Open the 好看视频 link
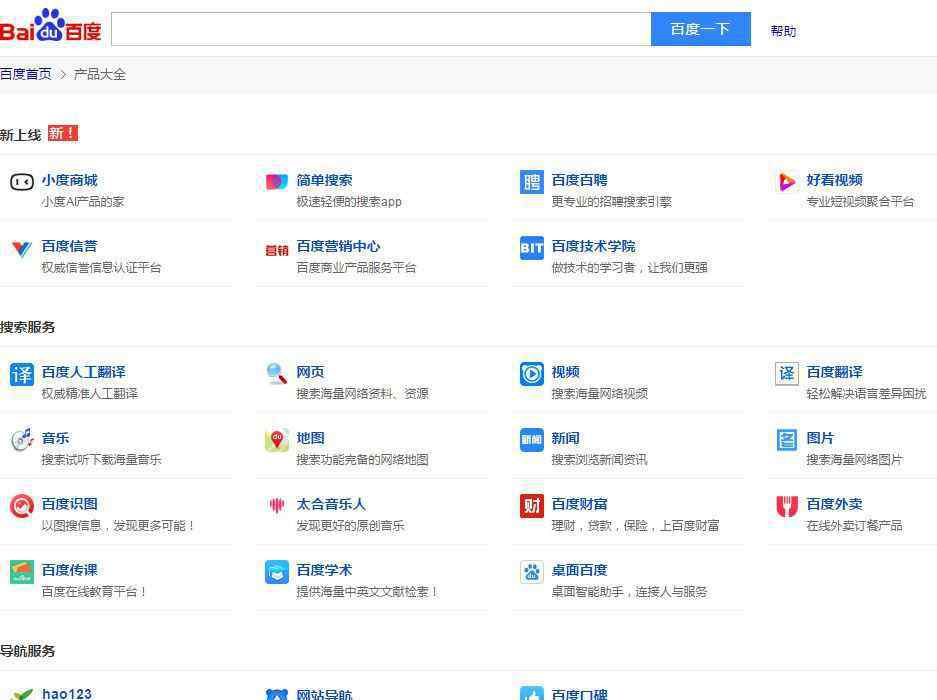937x700 pixels. pos(835,180)
